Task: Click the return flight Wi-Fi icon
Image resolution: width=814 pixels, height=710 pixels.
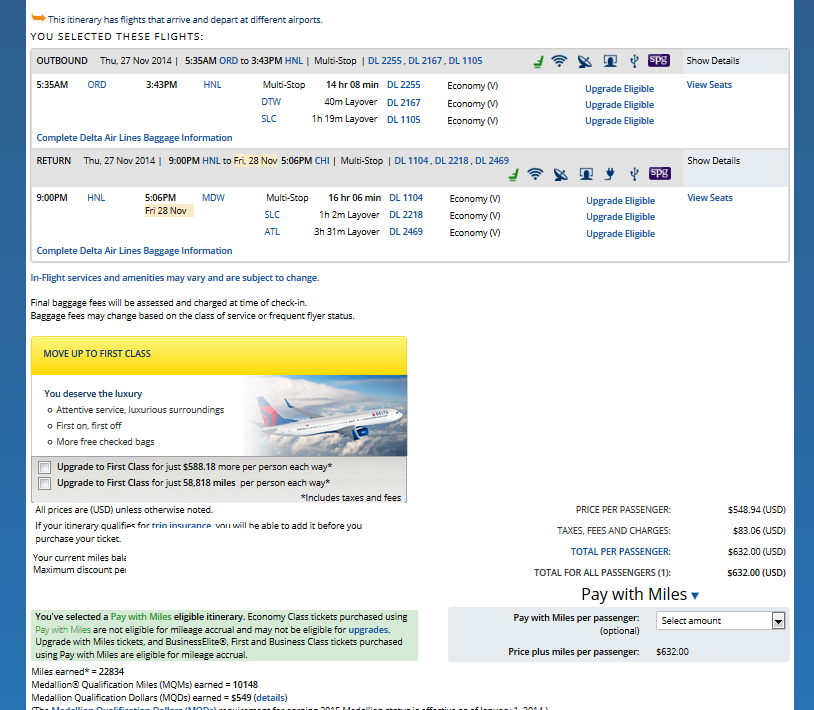Action: click(536, 174)
